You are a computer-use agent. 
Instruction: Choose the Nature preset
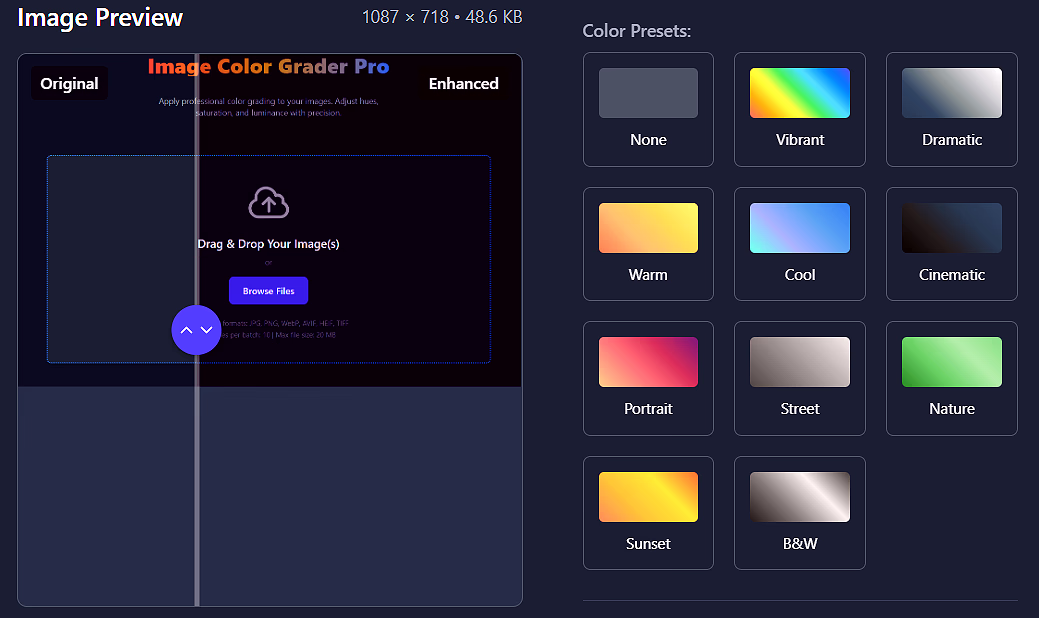(951, 378)
